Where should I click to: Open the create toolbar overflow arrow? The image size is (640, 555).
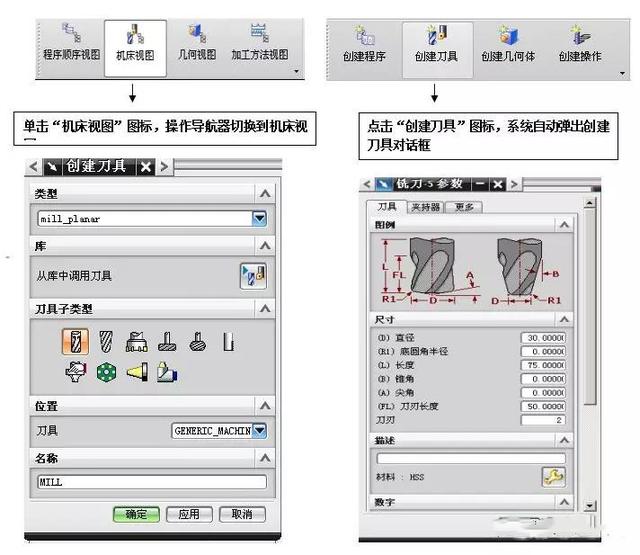pos(622,73)
